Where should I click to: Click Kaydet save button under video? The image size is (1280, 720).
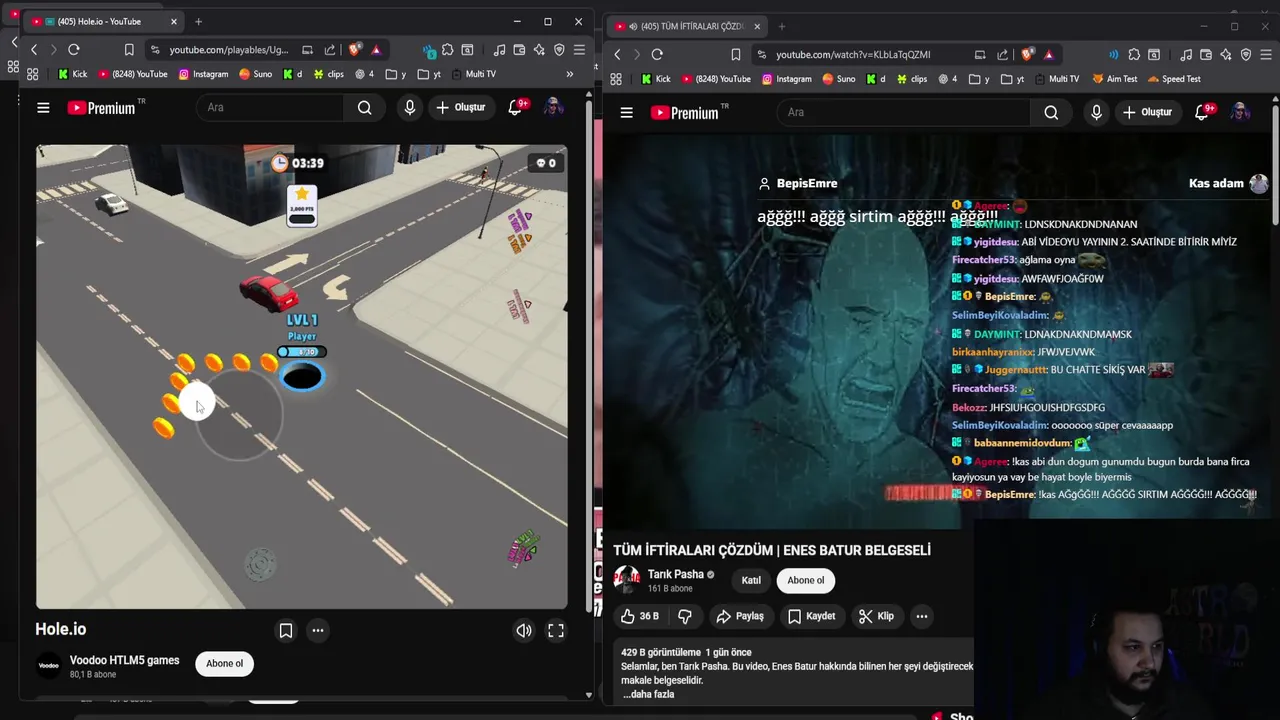coord(811,616)
